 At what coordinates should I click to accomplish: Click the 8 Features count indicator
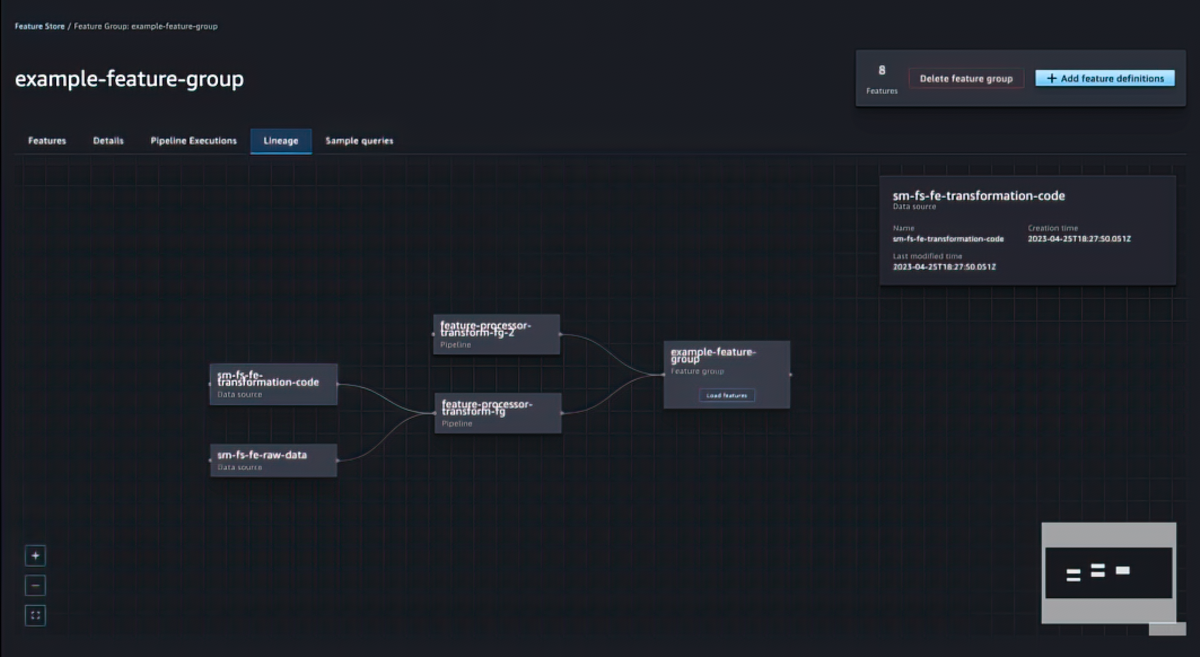point(881,79)
